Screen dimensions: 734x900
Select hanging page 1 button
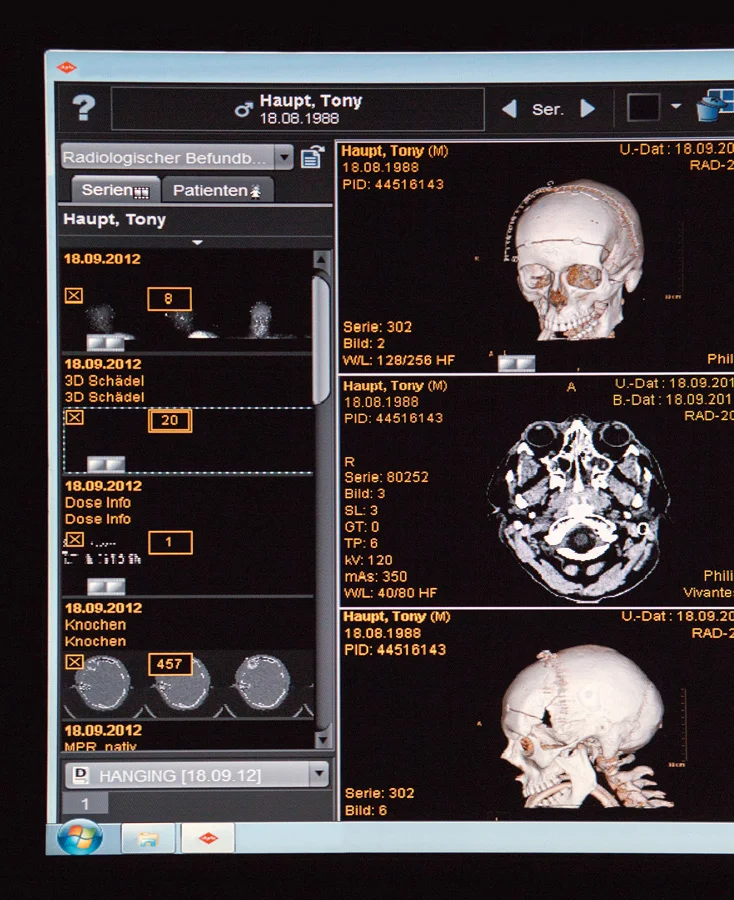tap(85, 804)
